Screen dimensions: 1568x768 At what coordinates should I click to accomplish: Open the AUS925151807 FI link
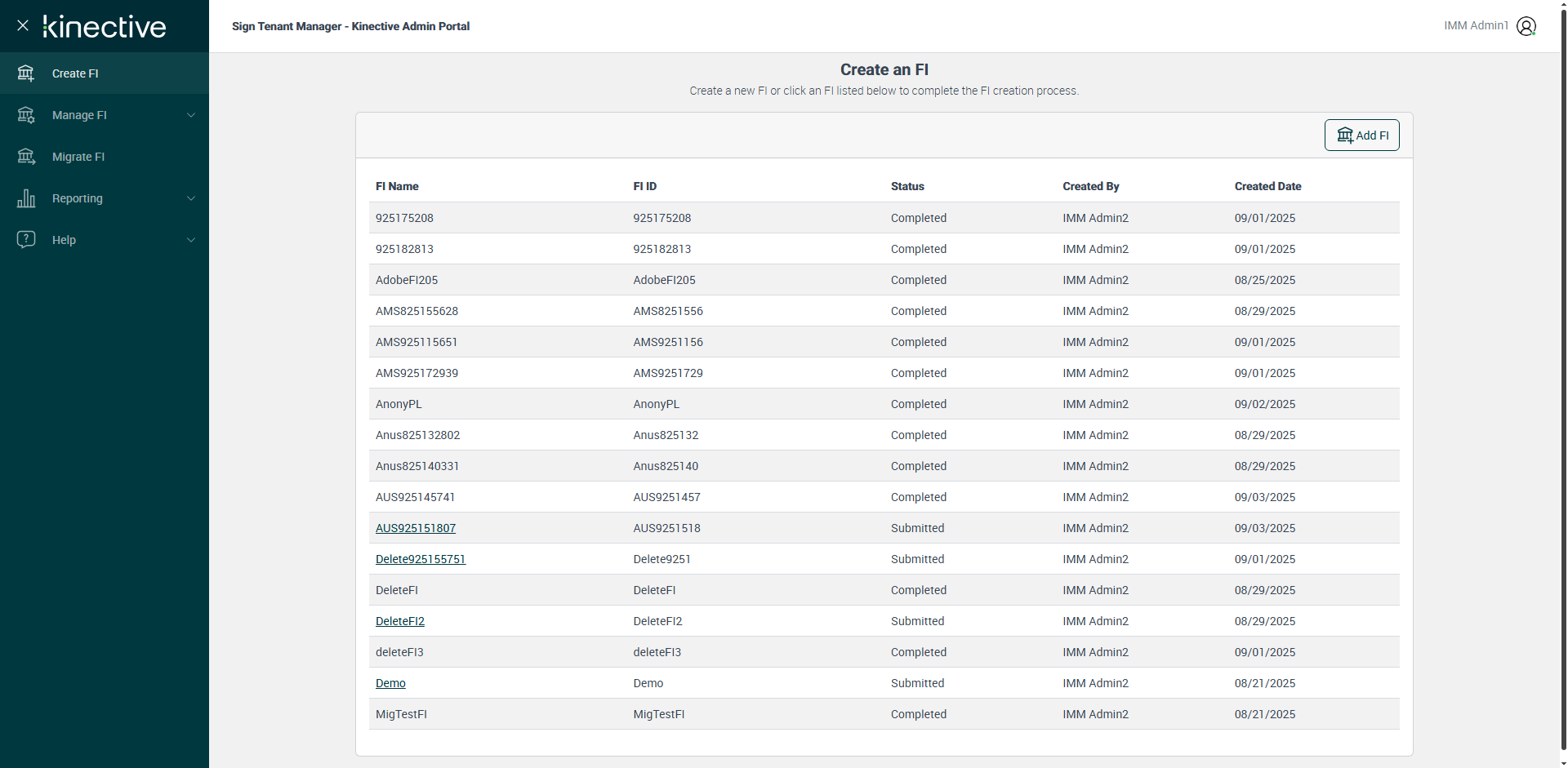pyautogui.click(x=415, y=528)
